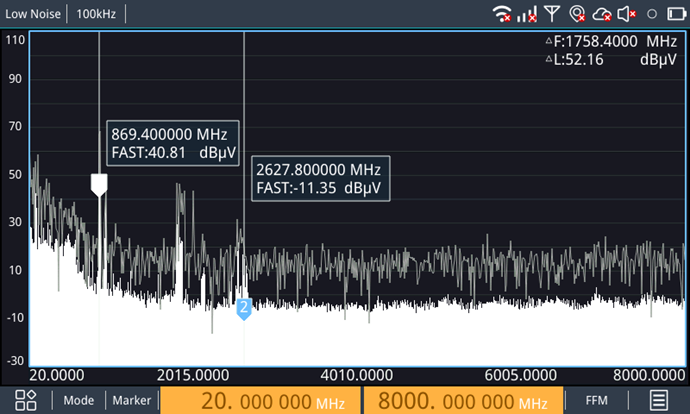
Task: Open the hamburger menu icon
Action: click(658, 400)
